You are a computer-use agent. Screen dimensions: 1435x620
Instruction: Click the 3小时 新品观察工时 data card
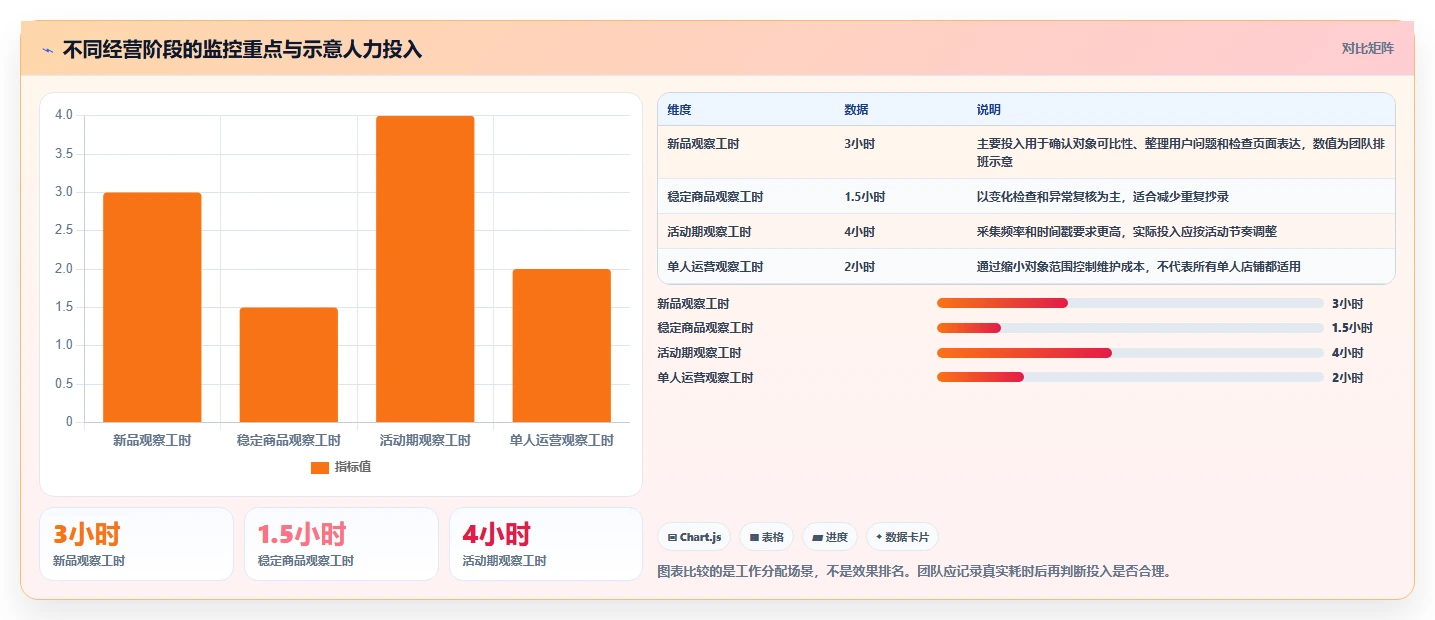point(136,544)
